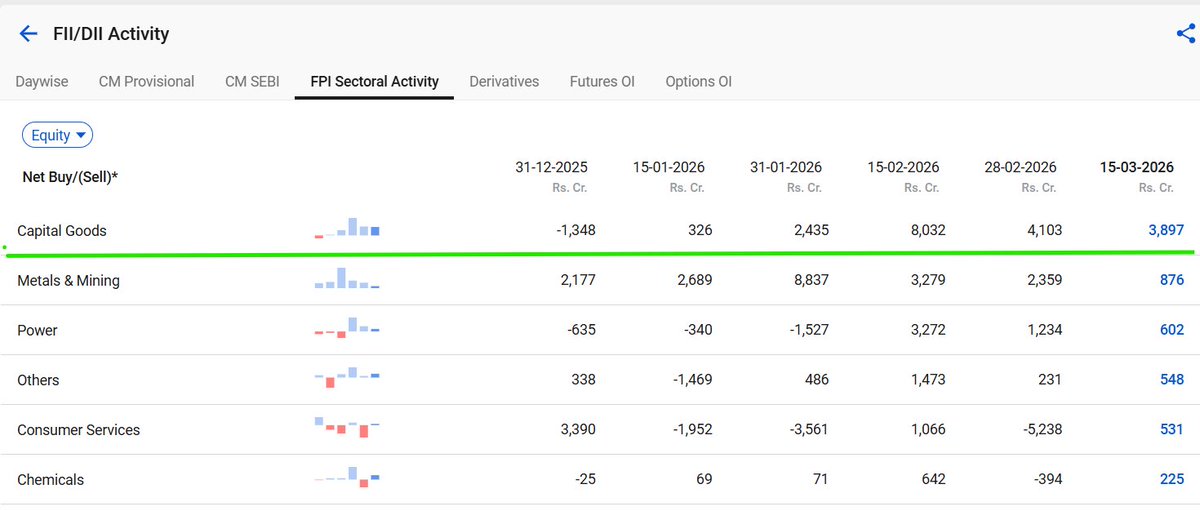The image size is (1200, 511).
Task: Click Others value -1,469
Action: pos(691,380)
